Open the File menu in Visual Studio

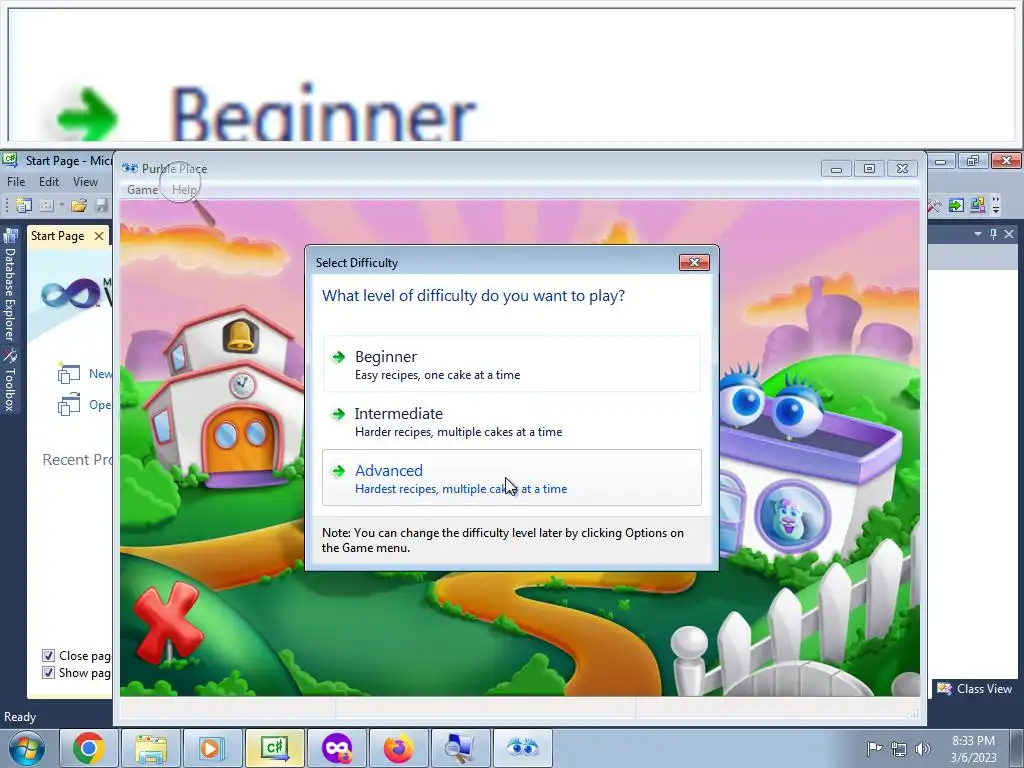pos(16,182)
